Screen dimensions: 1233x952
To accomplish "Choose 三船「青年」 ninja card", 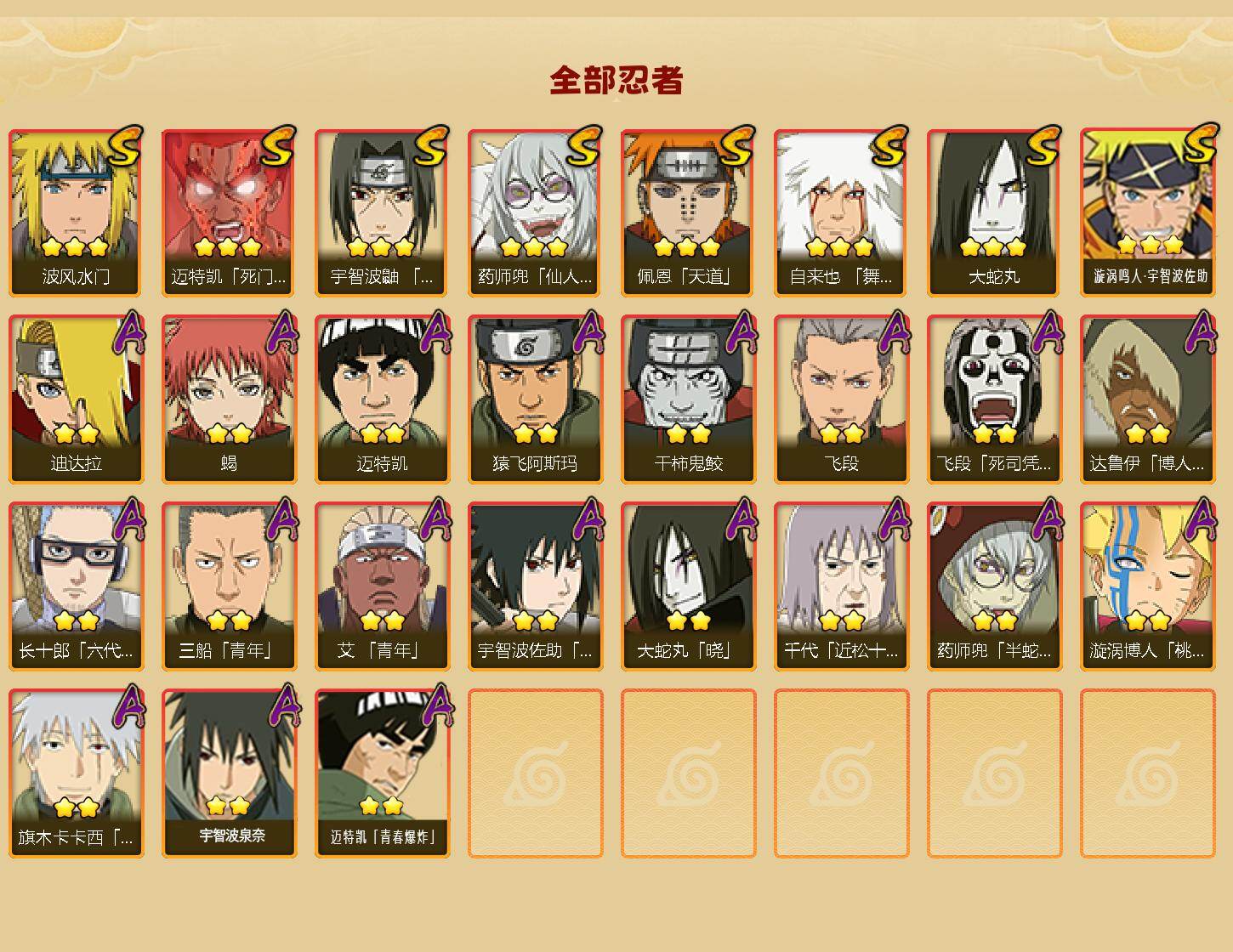I will point(230,586).
